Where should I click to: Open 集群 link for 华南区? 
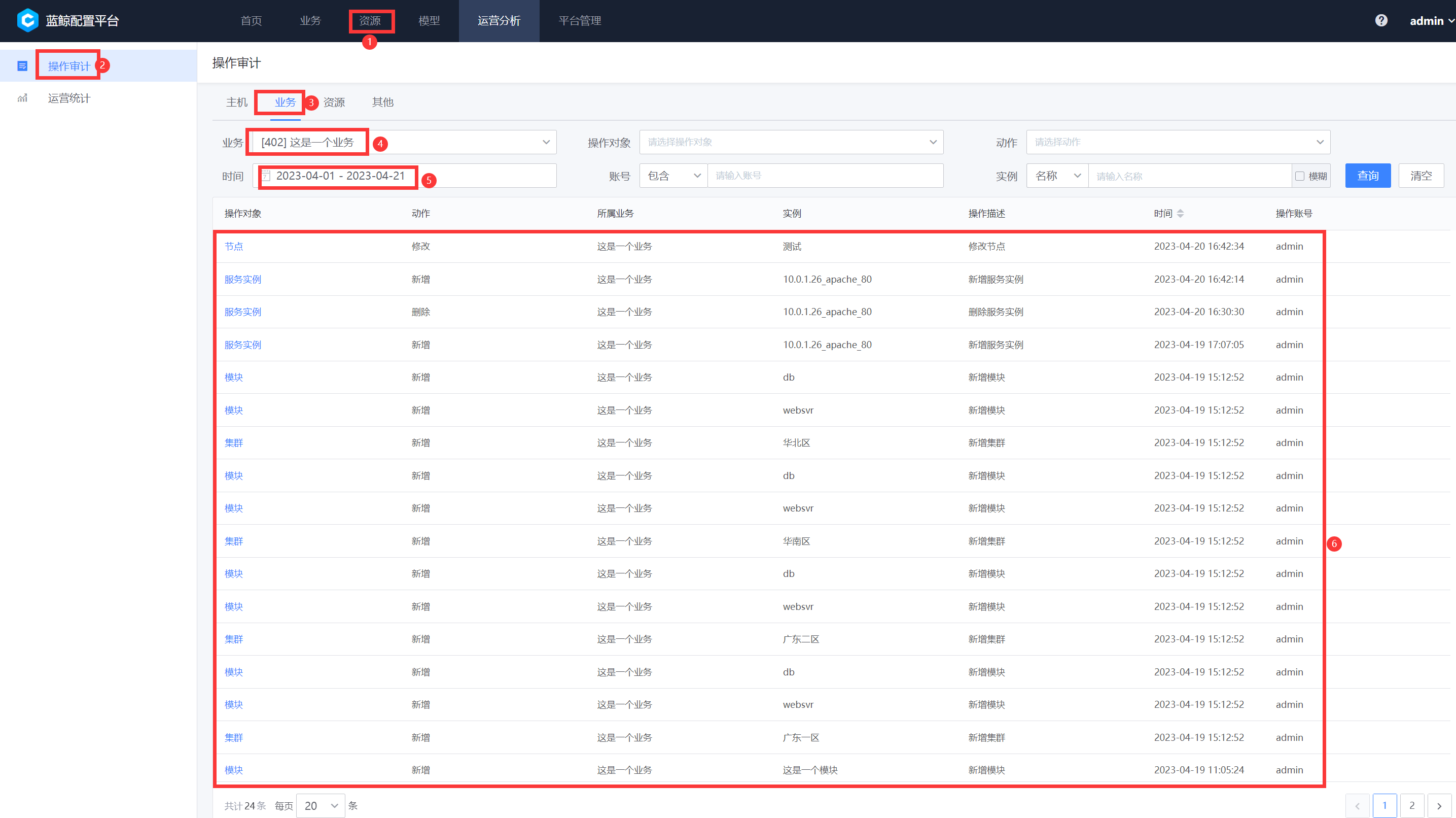[233, 541]
